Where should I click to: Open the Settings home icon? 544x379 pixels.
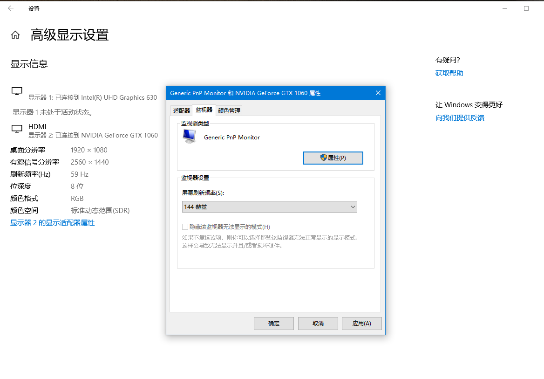[x=15, y=35]
